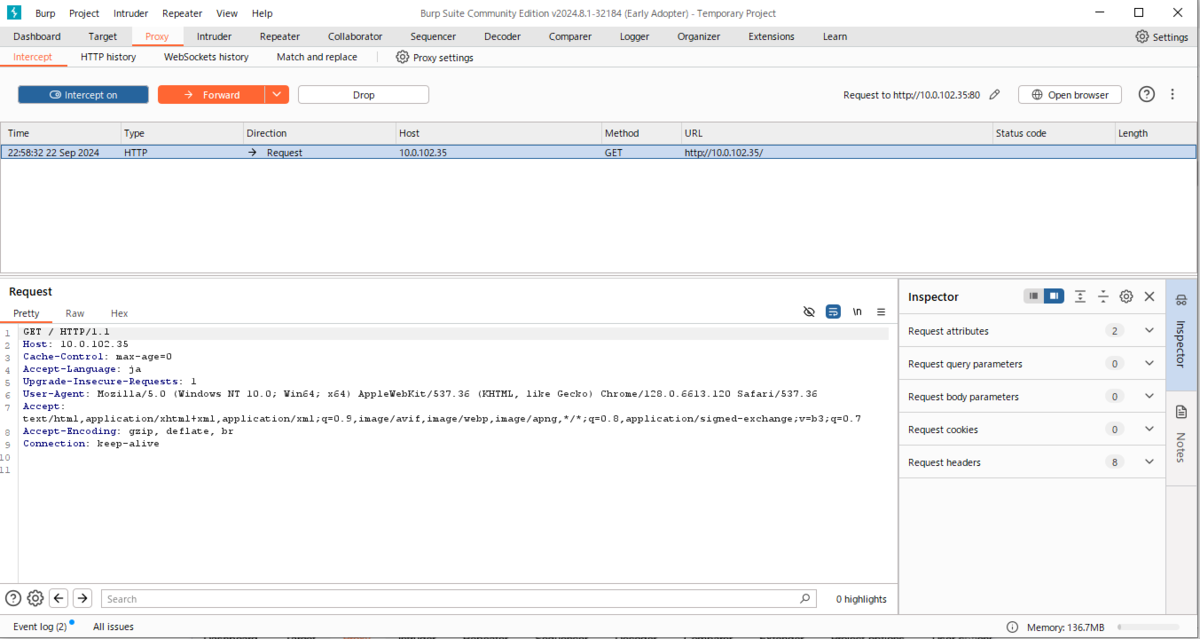This screenshot has width=1200, height=639.
Task: Open All issues in status bar
Action: pos(113,627)
